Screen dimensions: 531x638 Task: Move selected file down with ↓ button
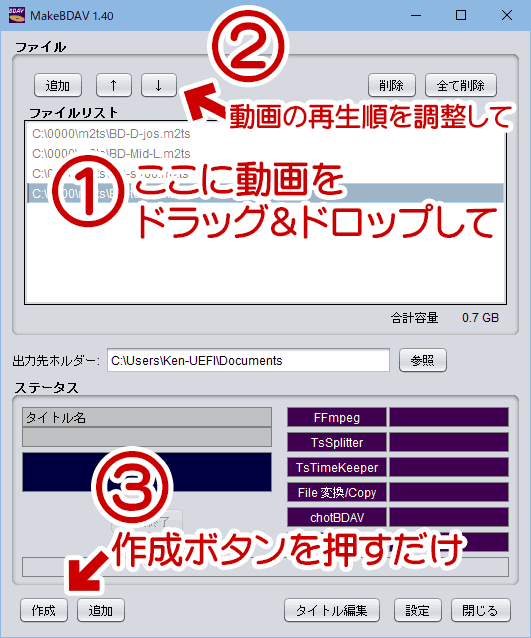159,85
